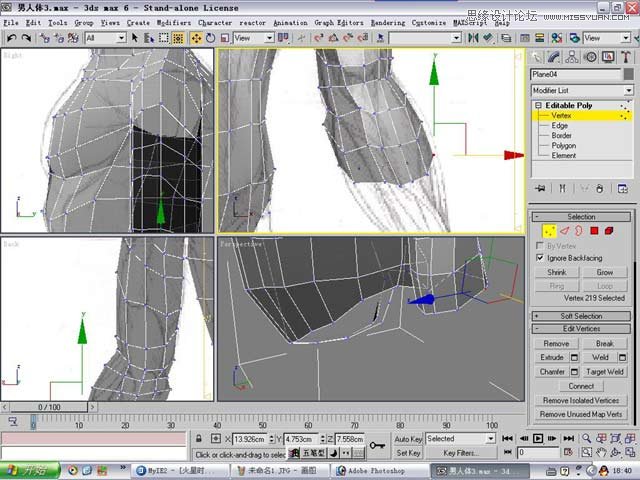Open the Hierarchy command panel tab

click(572, 56)
